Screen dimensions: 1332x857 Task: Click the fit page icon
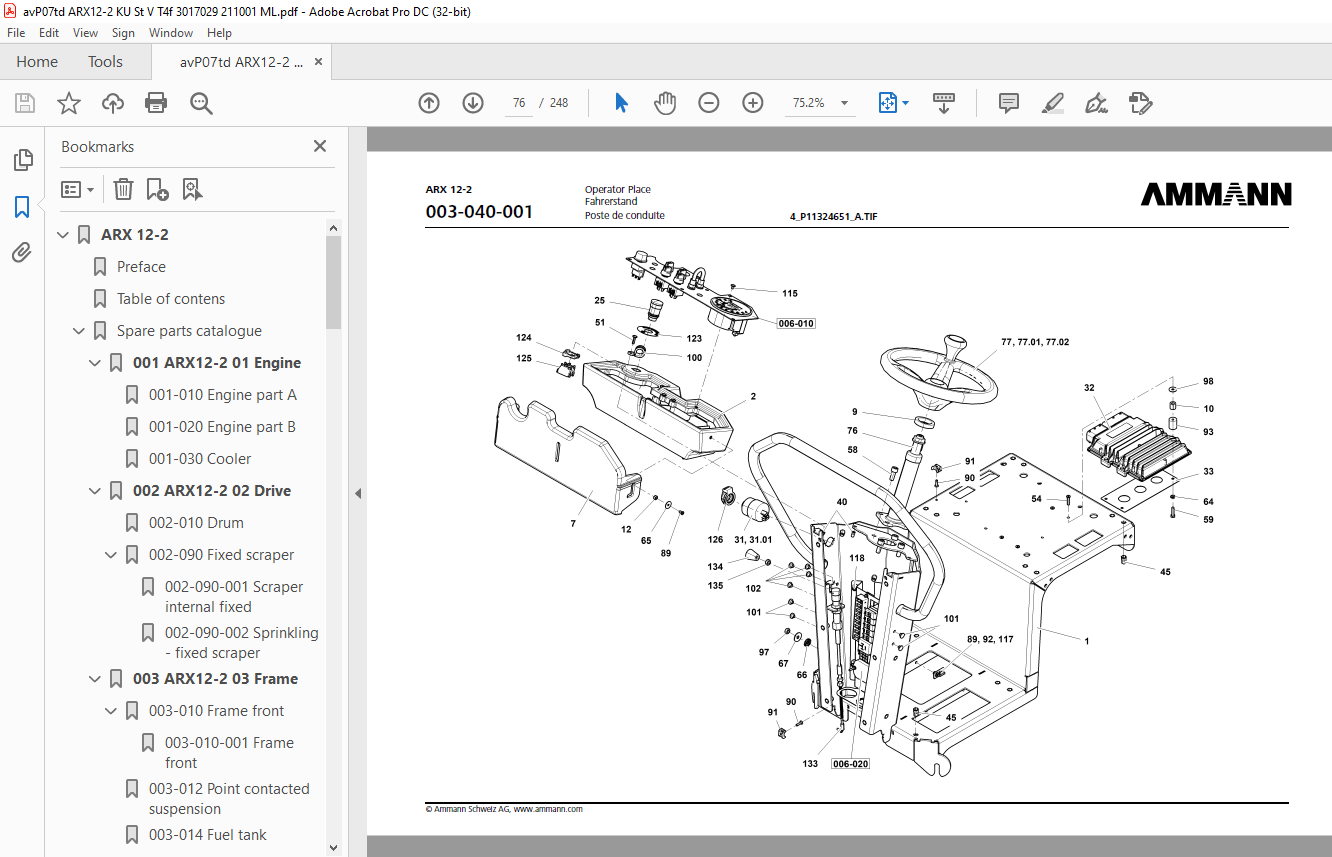pos(887,103)
